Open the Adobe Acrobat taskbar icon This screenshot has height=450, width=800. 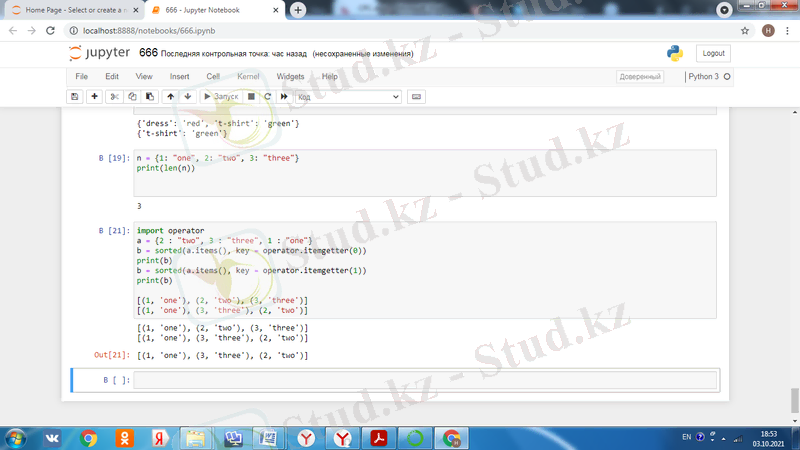pos(379,438)
